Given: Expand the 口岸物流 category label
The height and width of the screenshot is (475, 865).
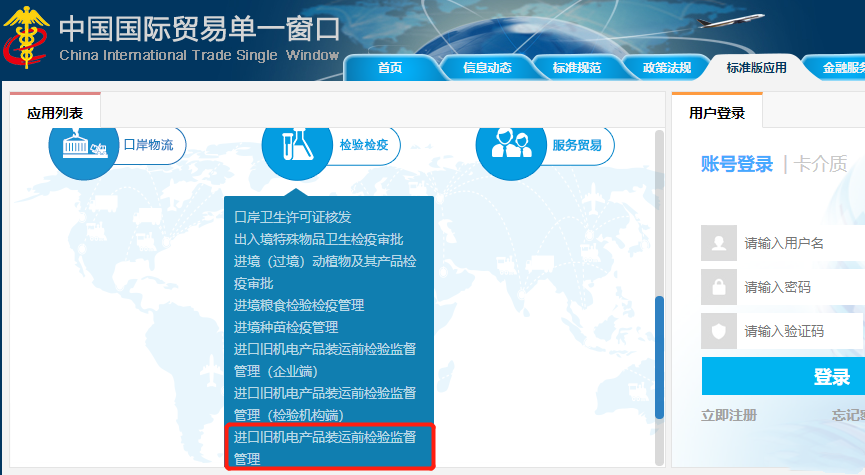Looking at the screenshot, I should click(x=148, y=146).
